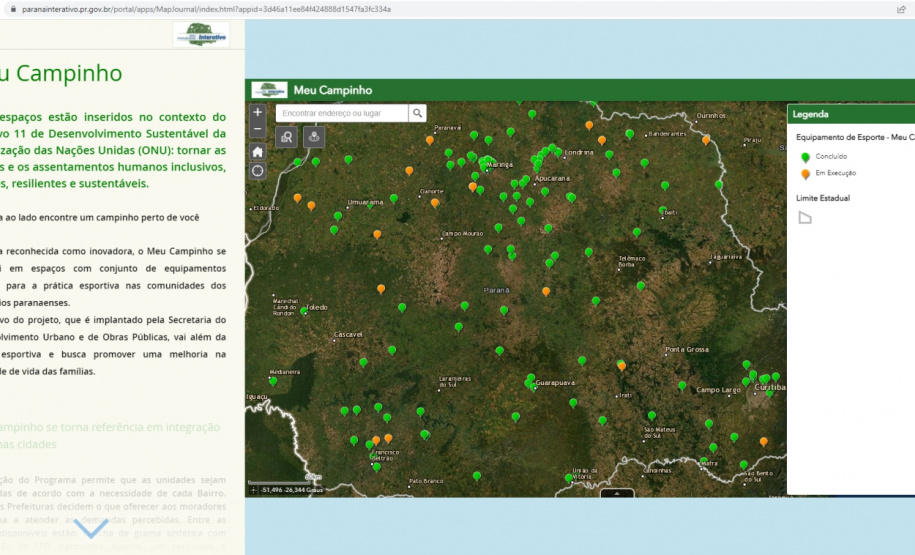Click the Paraná Interativo logo in map header
The width and height of the screenshot is (915, 555).
pos(268,90)
